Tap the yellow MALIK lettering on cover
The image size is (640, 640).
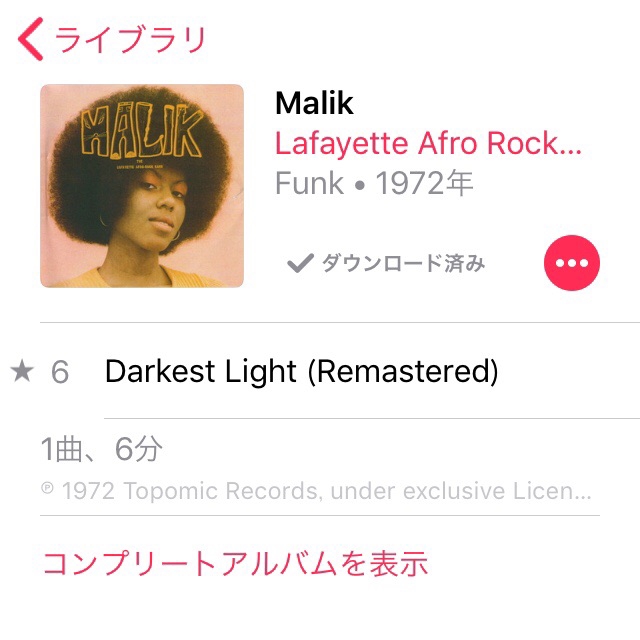tap(142, 131)
